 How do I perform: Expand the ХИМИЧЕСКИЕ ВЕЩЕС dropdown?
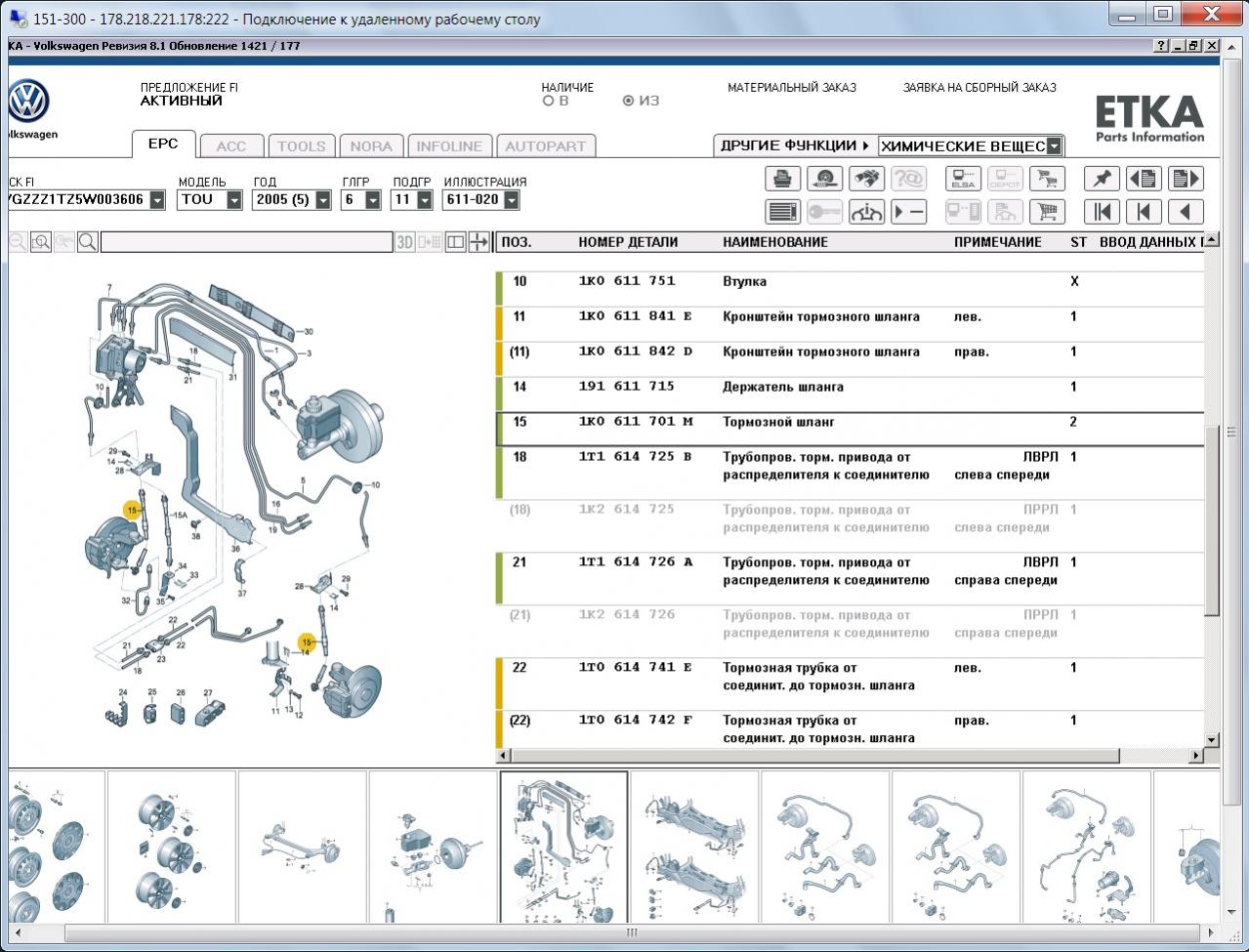pos(1054,145)
